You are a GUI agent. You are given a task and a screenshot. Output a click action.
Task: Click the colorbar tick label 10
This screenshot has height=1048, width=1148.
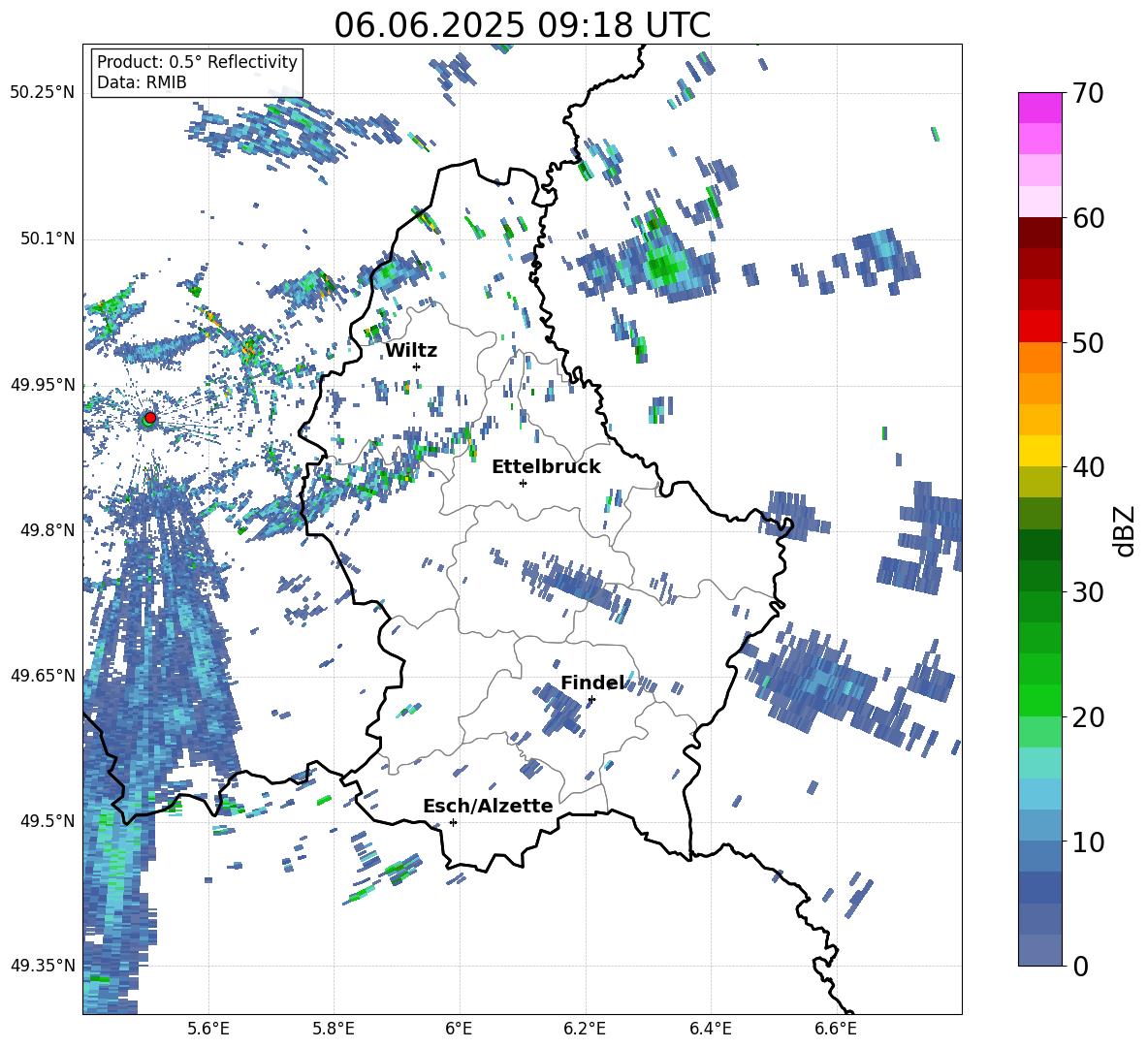click(1088, 842)
